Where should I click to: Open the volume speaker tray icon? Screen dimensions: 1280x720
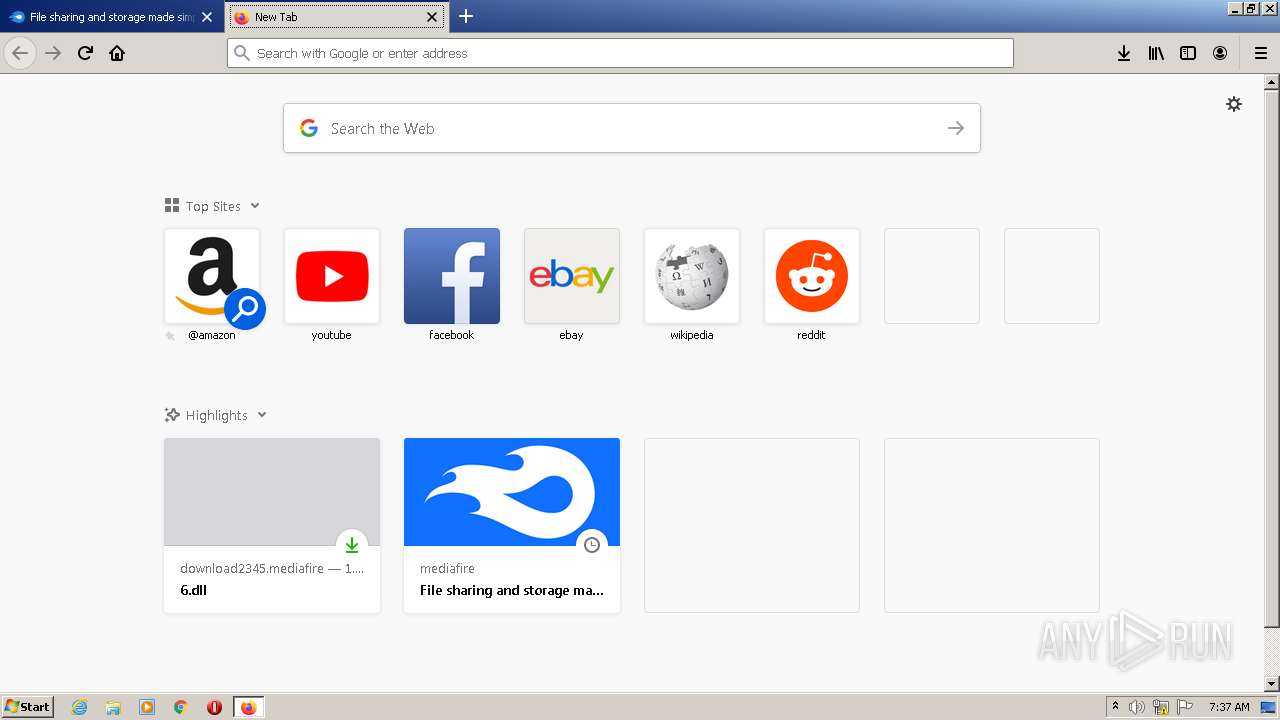tap(1137, 707)
